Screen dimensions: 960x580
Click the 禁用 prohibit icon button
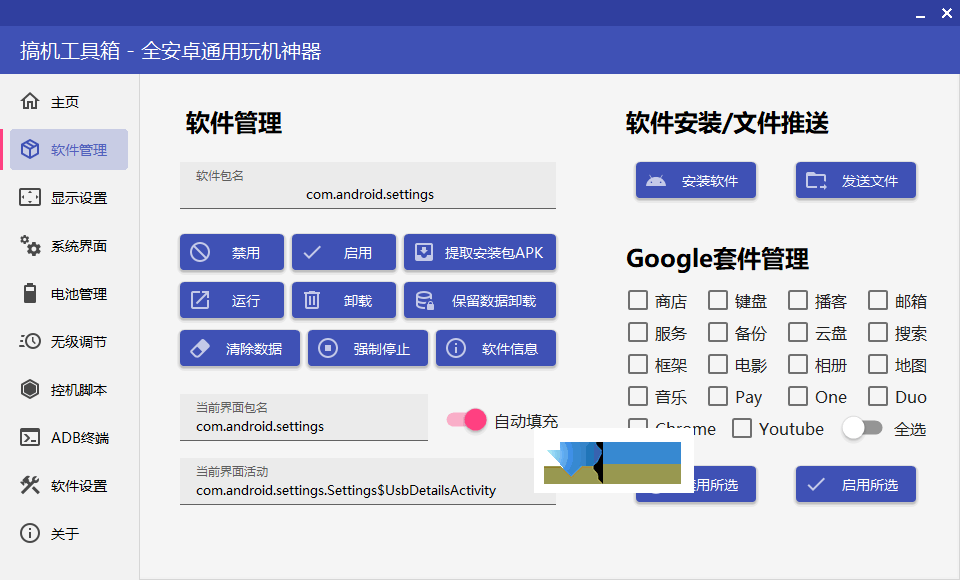(200, 252)
